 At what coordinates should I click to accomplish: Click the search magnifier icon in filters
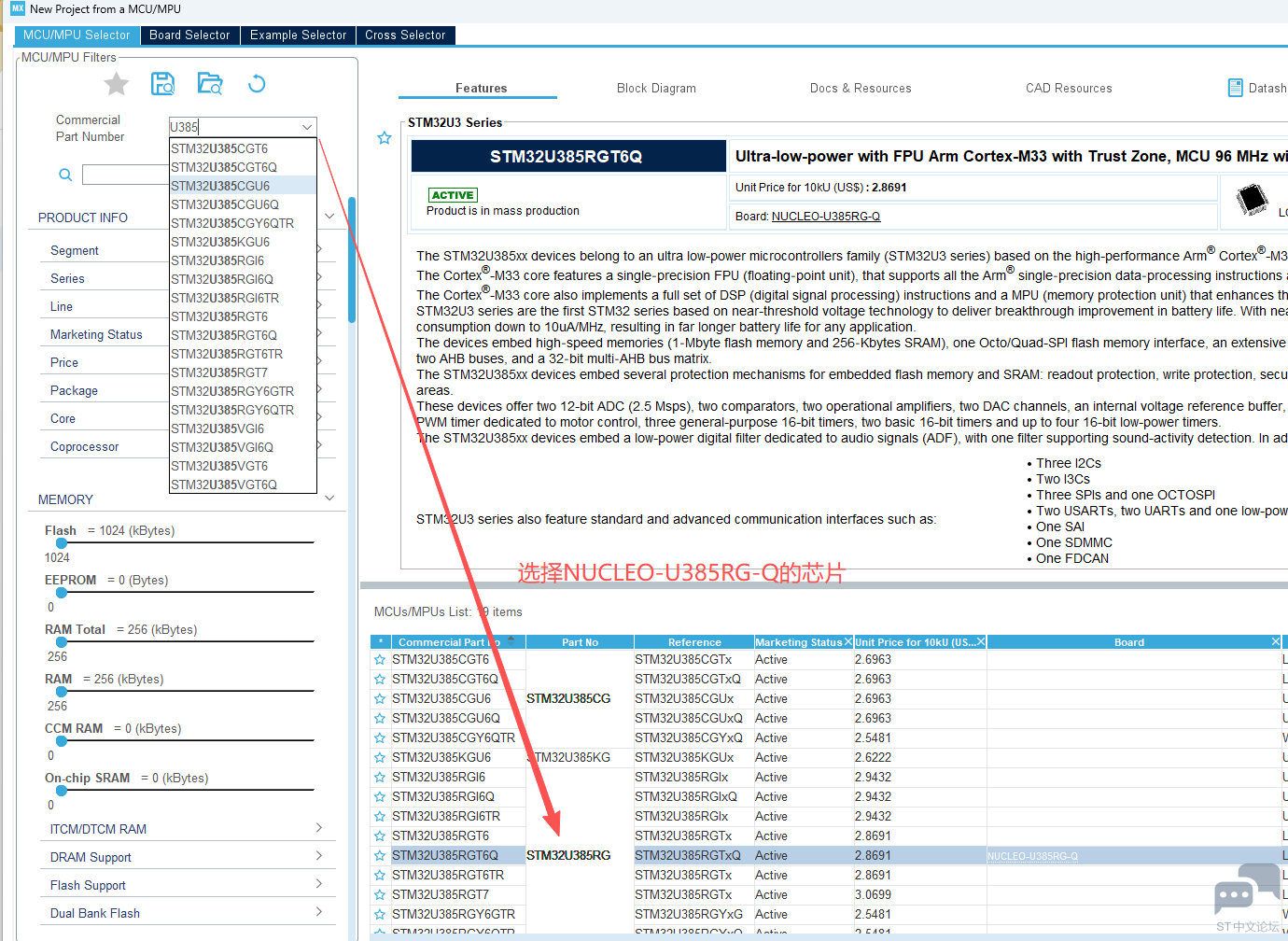tap(65, 175)
